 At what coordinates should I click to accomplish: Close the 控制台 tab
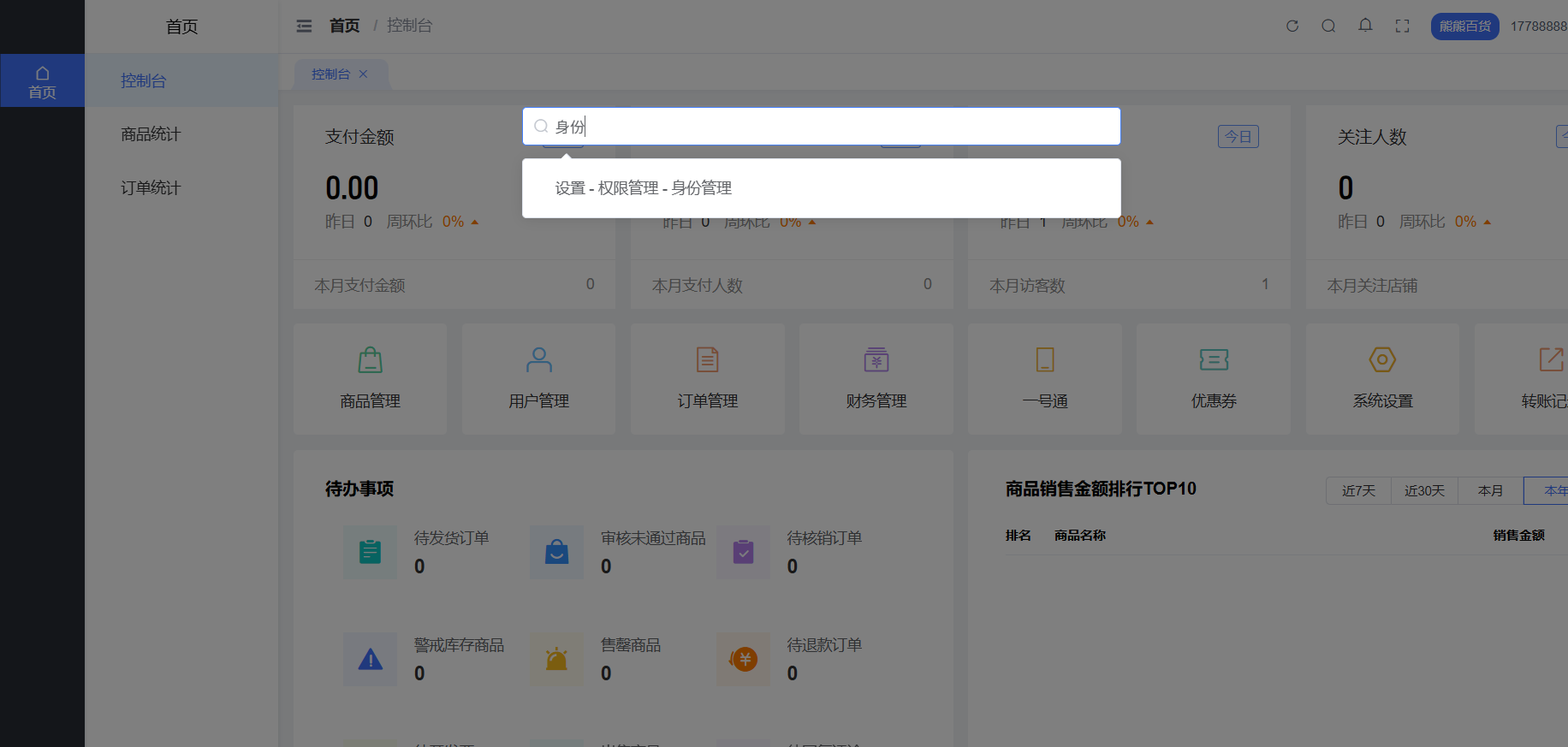pos(363,74)
